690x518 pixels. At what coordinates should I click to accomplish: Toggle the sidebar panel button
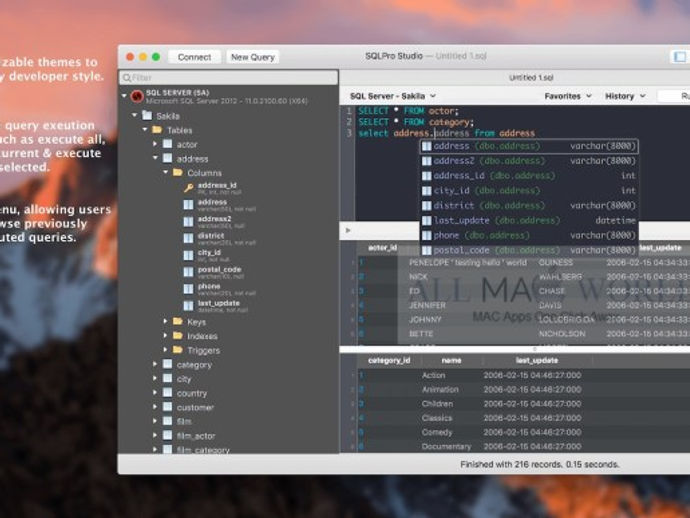(x=680, y=56)
